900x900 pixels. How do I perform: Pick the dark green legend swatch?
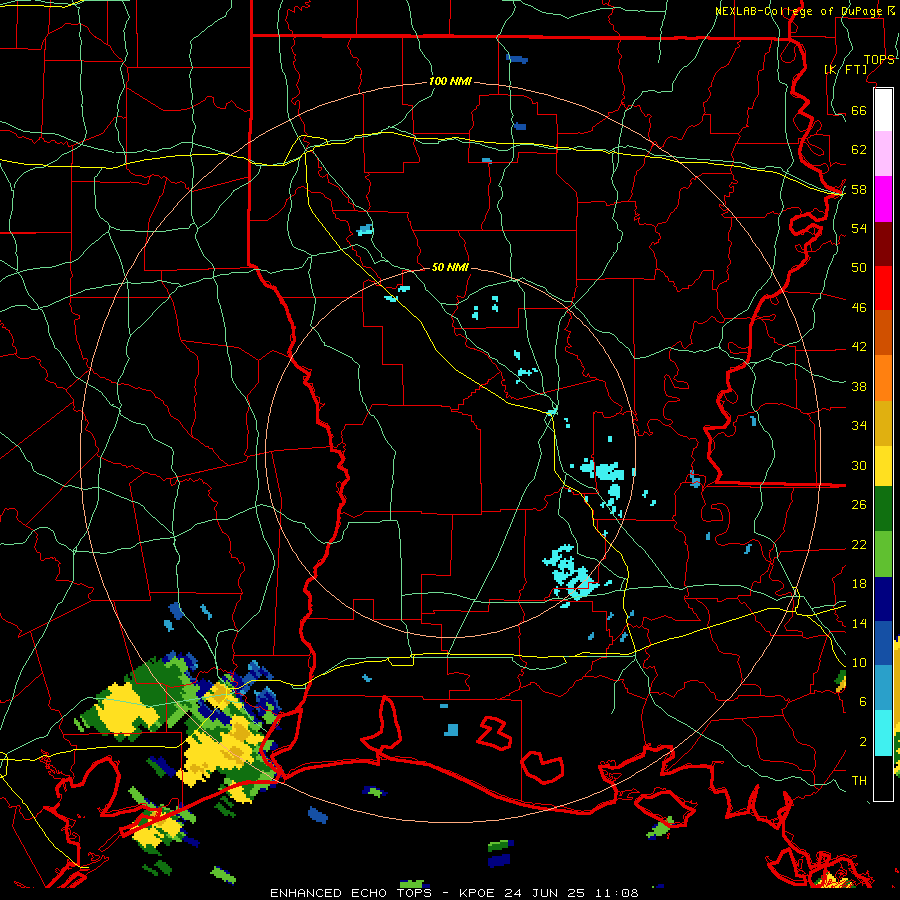[x=883, y=509]
